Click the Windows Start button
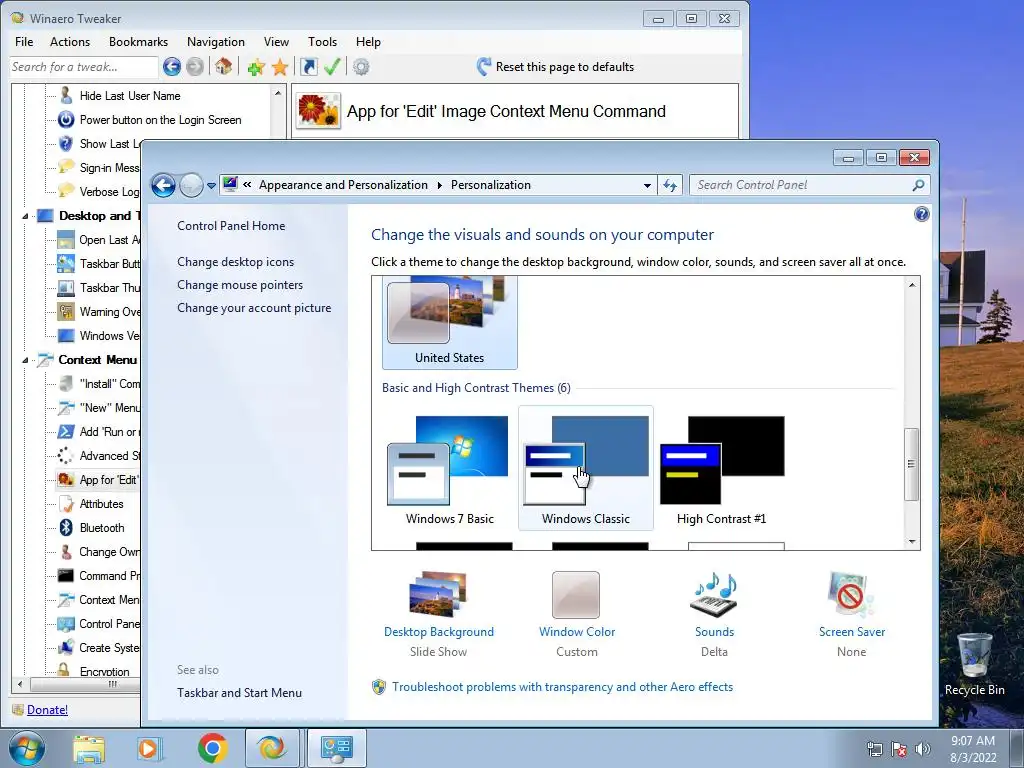Screen dimensions: 1024x768 point(26,748)
